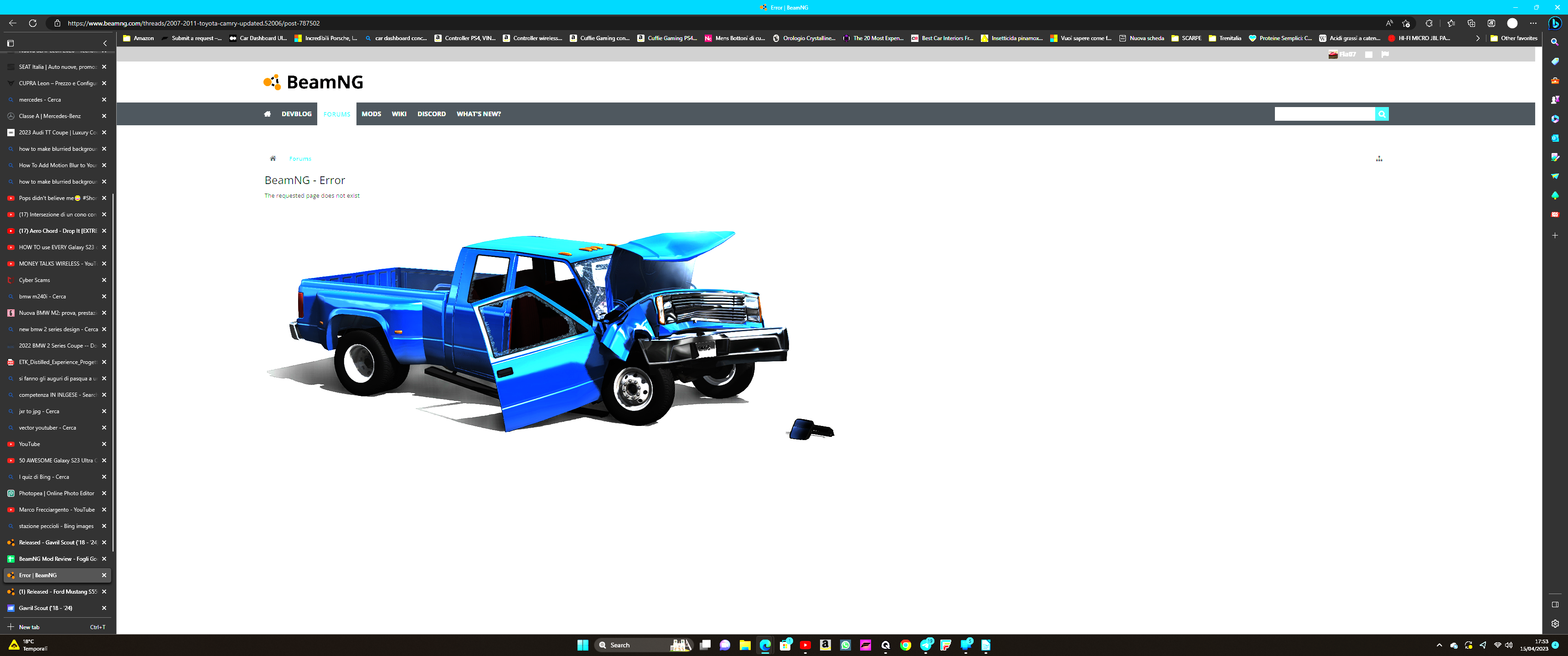Click the browser refresh button
This screenshot has height=656, width=1568.
click(33, 23)
